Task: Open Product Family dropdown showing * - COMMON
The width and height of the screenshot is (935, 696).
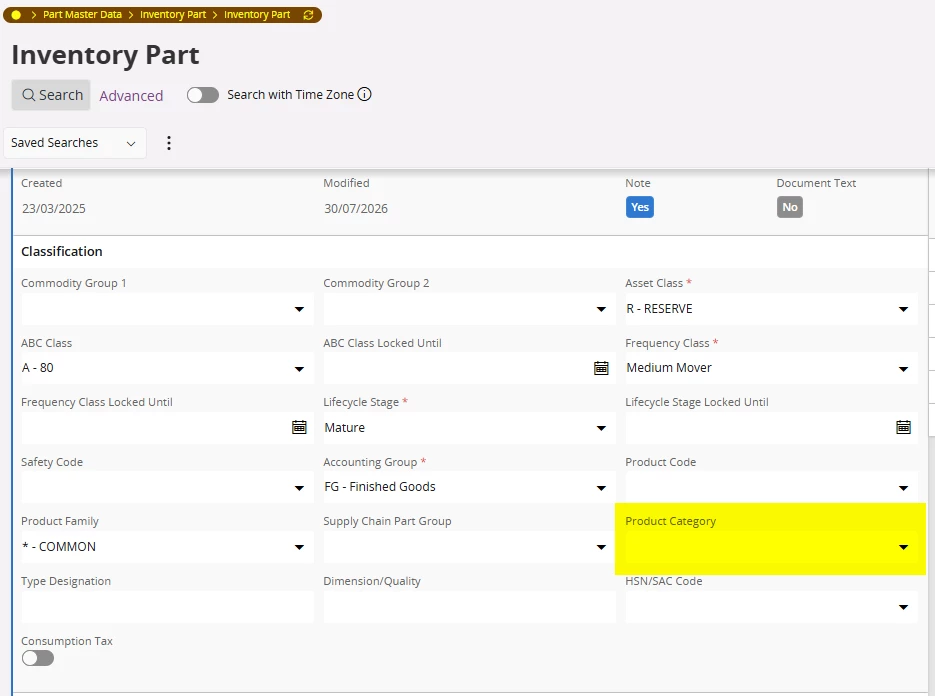Action: pyautogui.click(x=167, y=547)
